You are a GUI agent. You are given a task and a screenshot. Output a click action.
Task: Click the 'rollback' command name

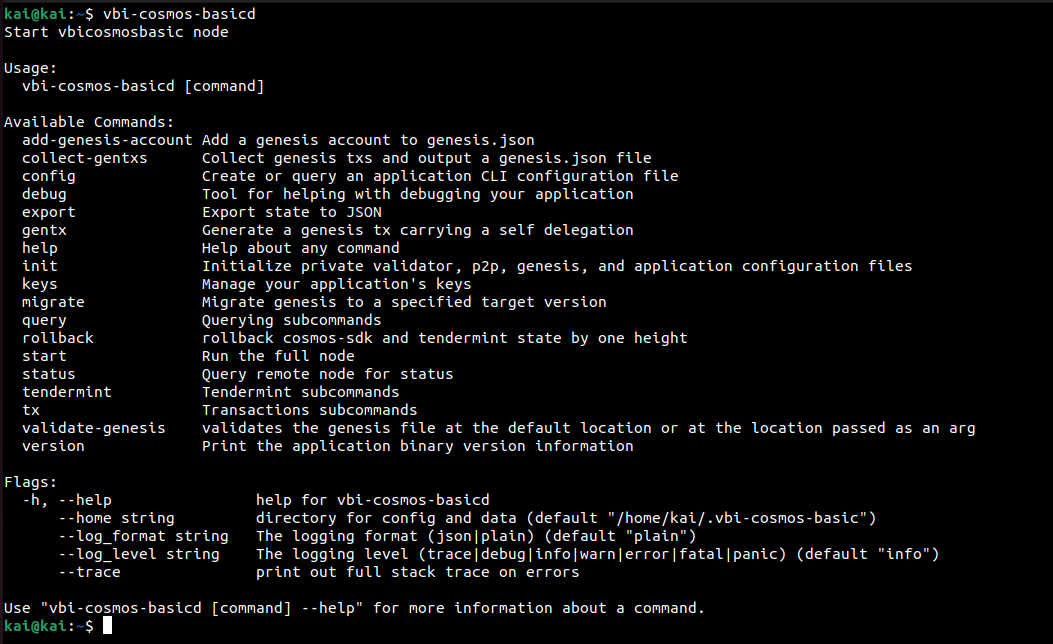[x=58, y=338]
